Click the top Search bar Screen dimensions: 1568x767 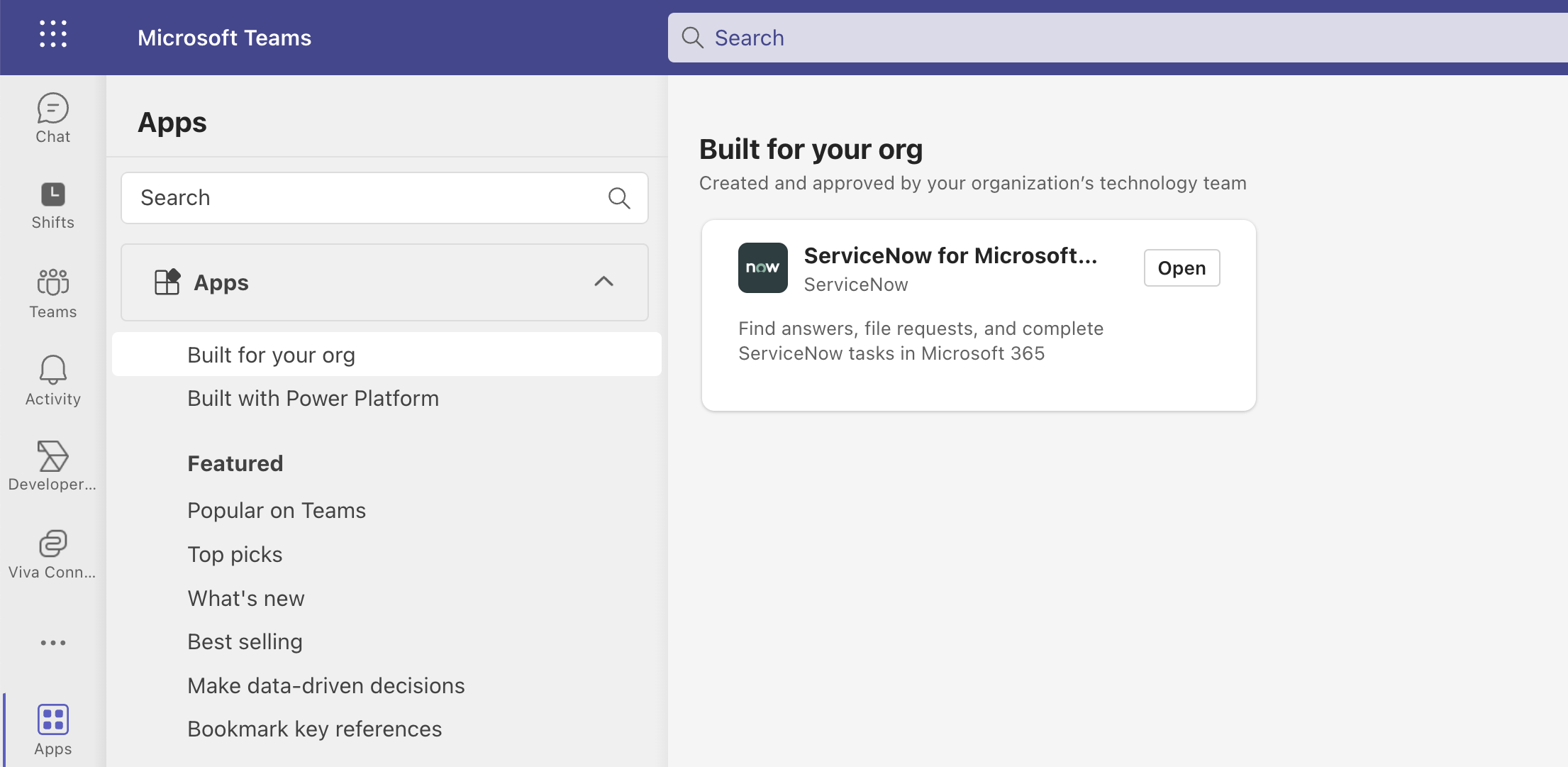[1118, 38]
